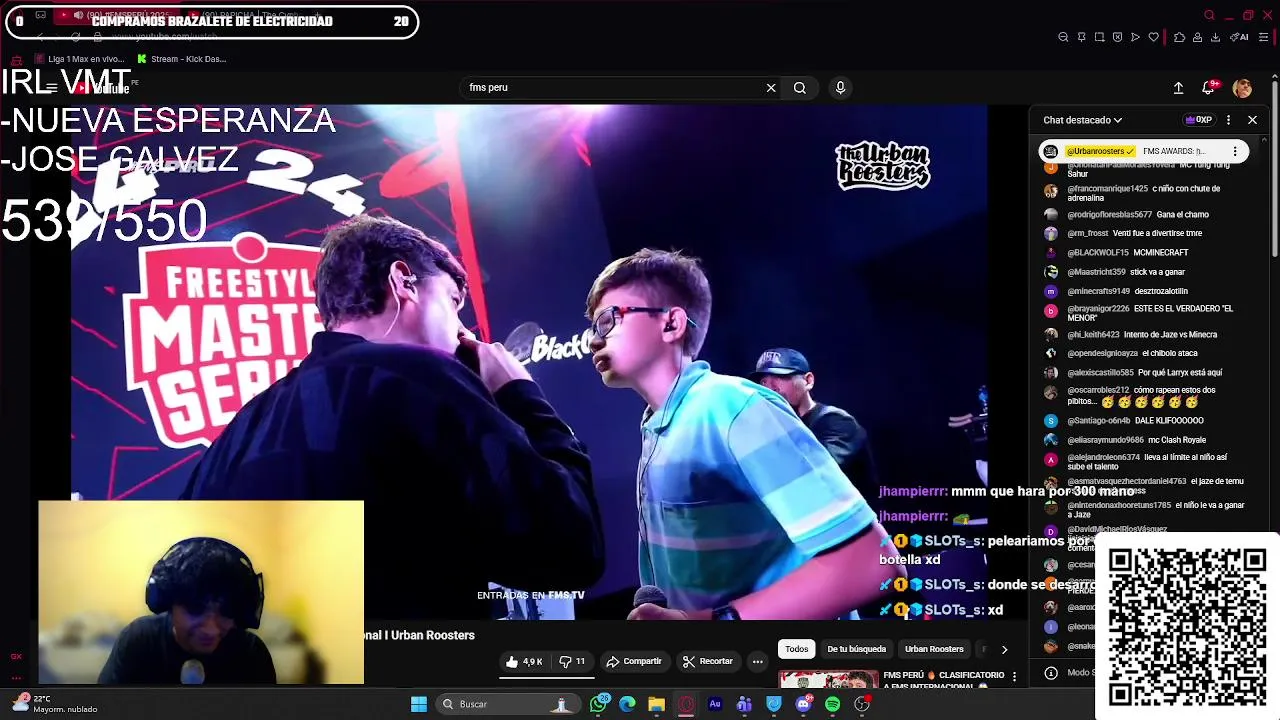This screenshot has width=1280, height=720.
Task: Like the video with 4,9 K likes
Action: [x=524, y=662]
